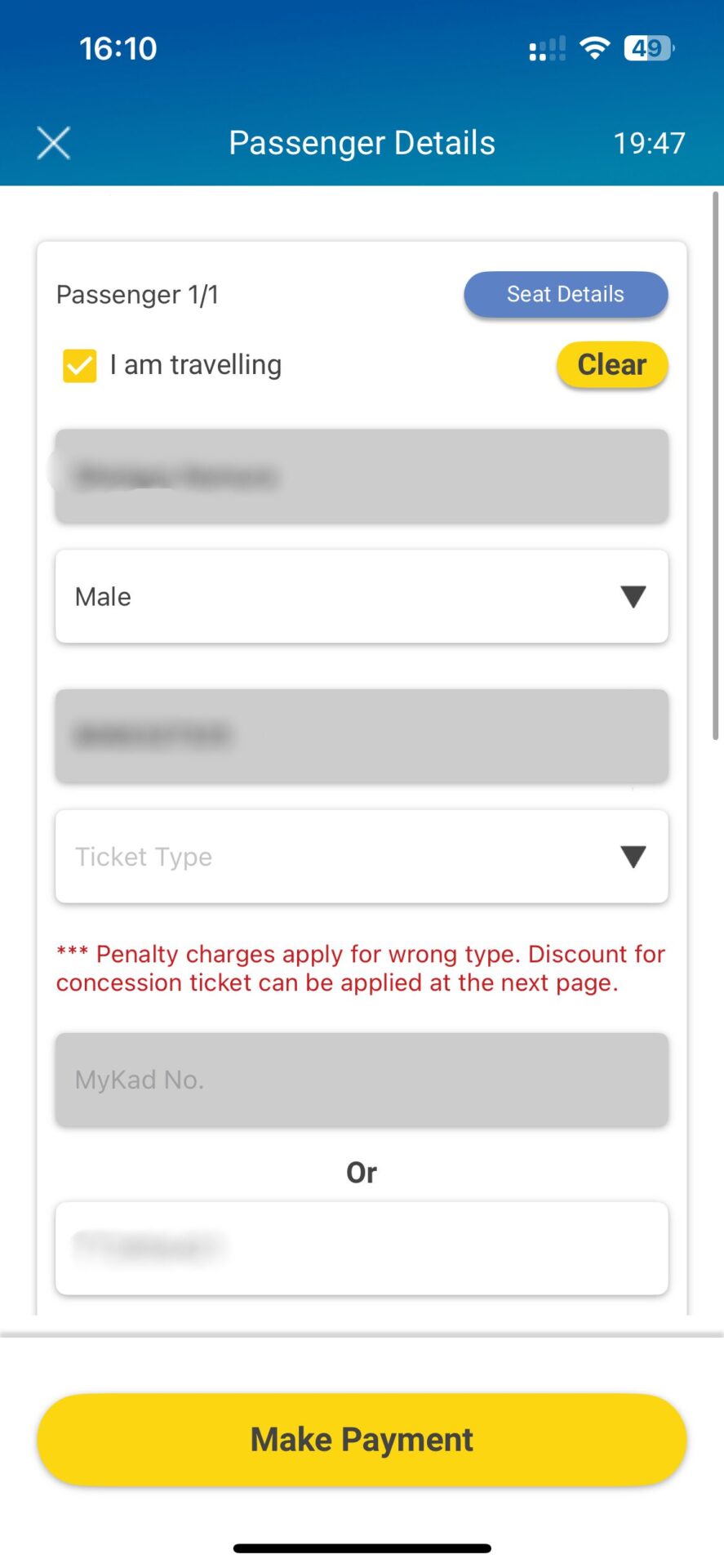Tap the 16:10 status bar clock
Image resolution: width=724 pixels, height=1568 pixels.
118,48
